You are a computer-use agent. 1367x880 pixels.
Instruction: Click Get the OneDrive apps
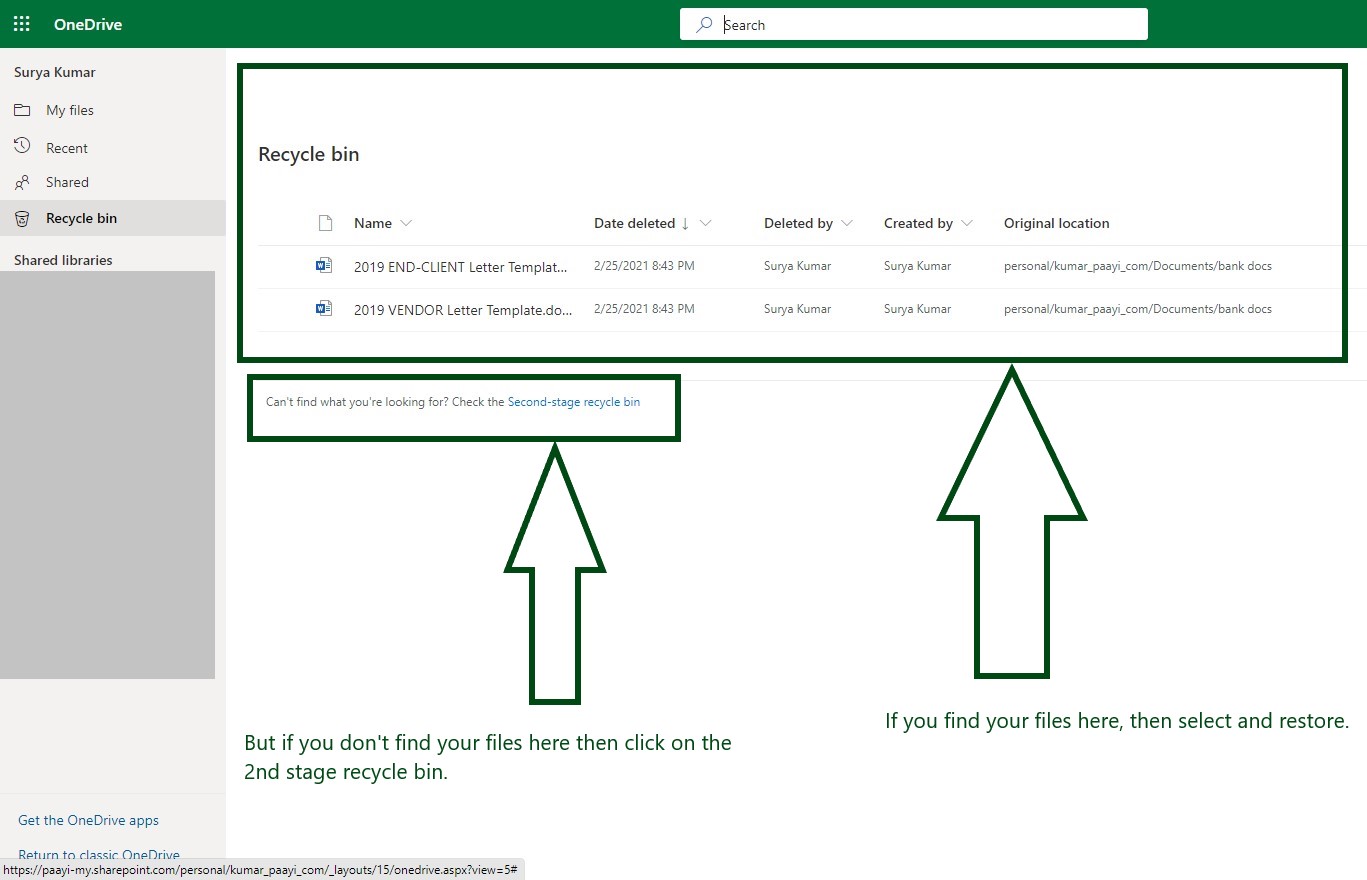[x=88, y=820]
